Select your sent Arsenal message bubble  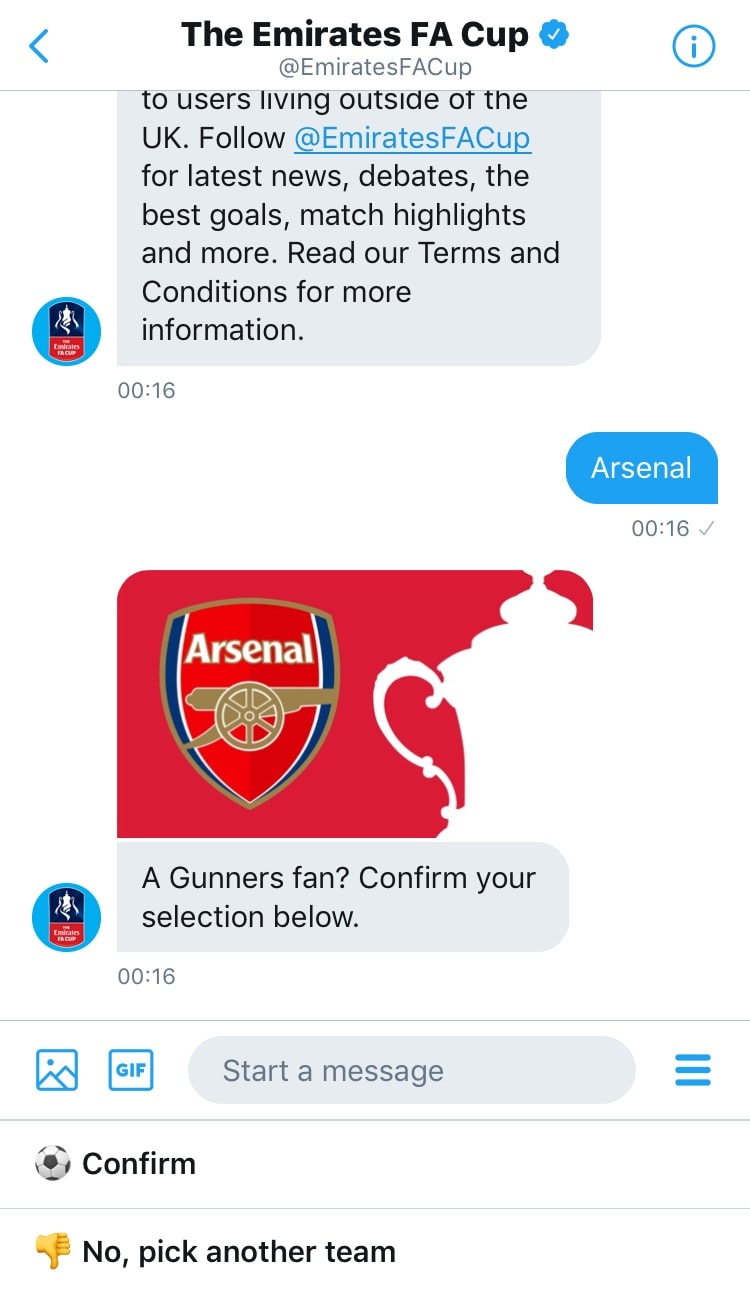click(x=641, y=467)
